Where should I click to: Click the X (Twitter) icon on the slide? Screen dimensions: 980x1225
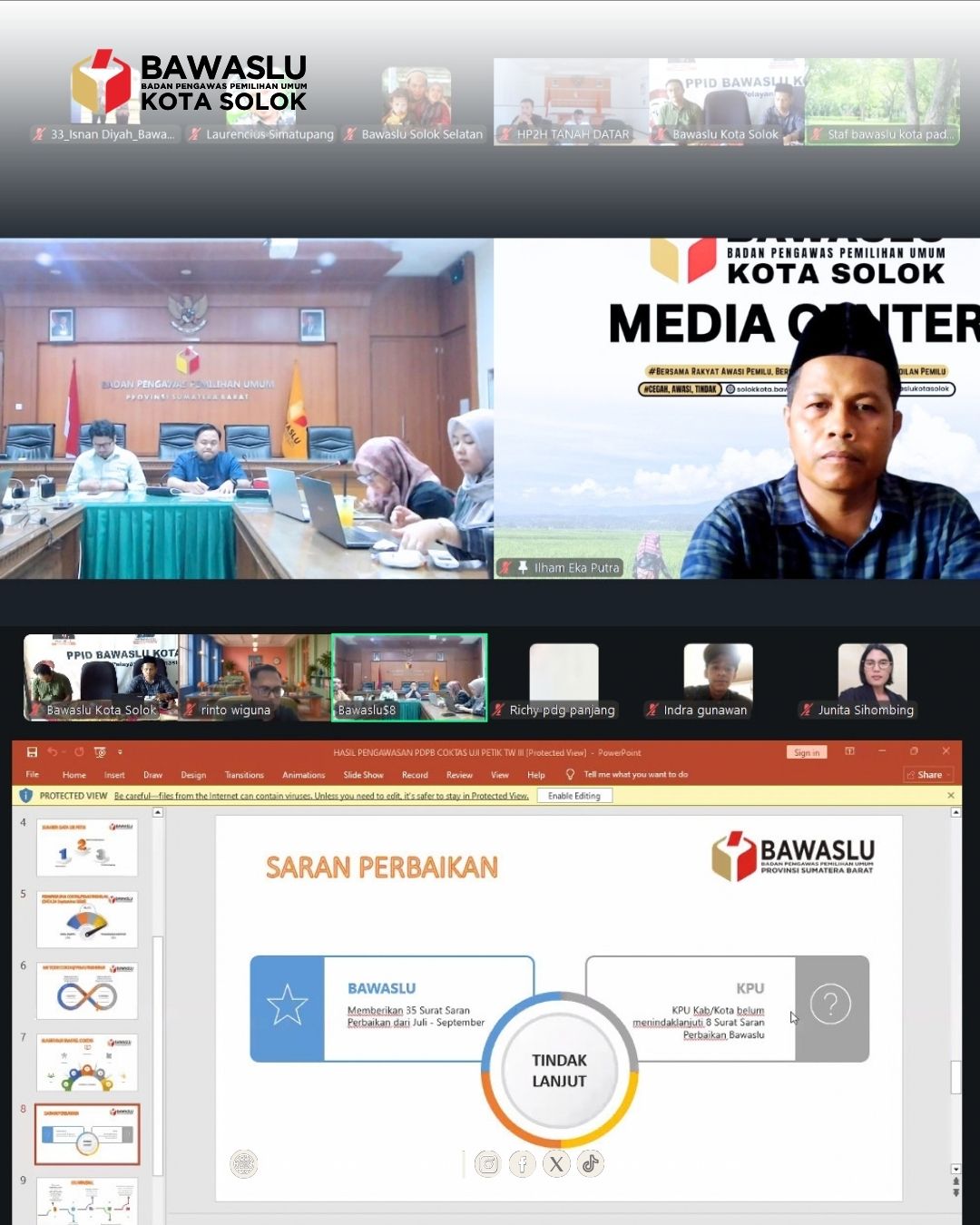pos(556,1164)
